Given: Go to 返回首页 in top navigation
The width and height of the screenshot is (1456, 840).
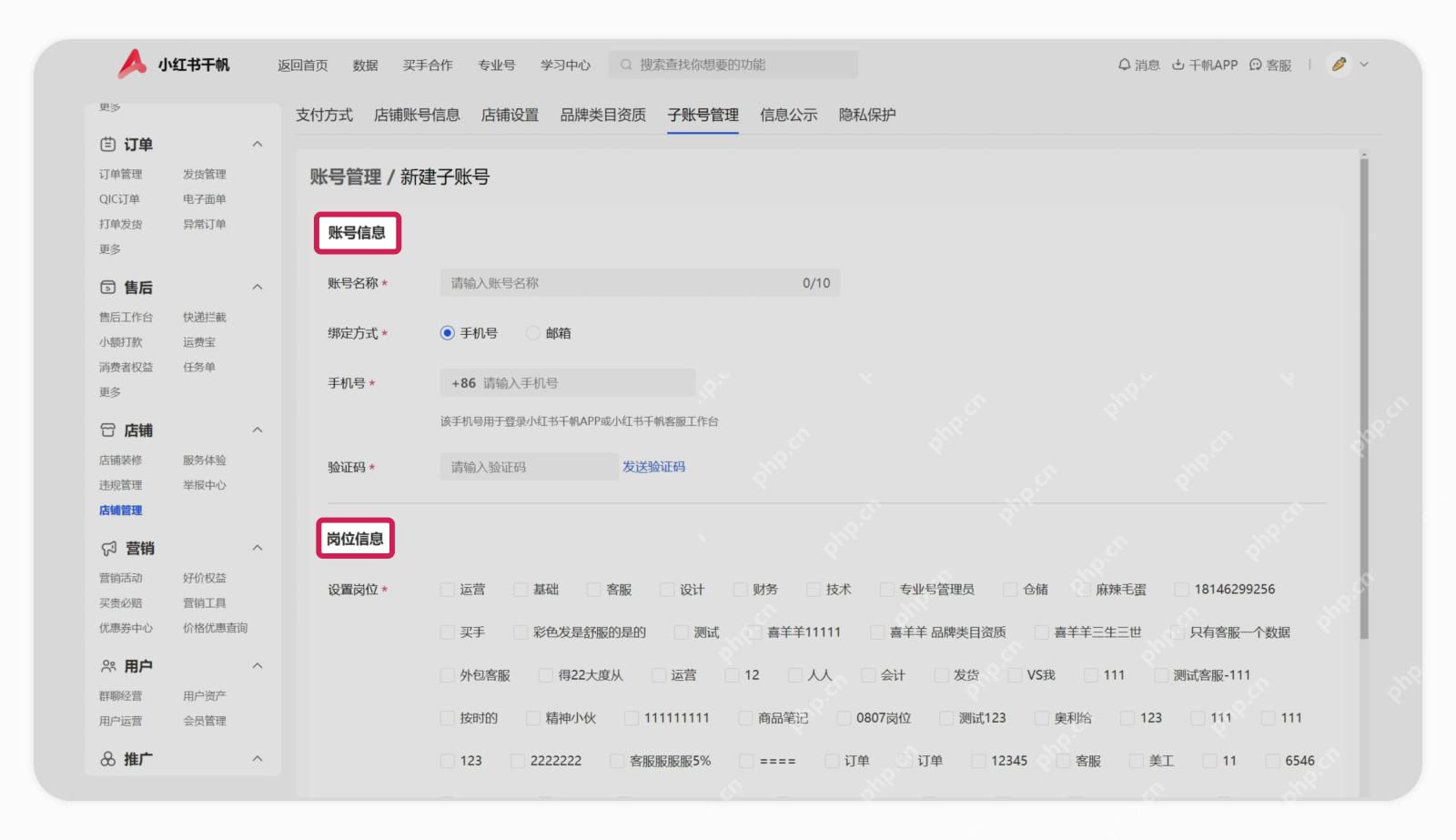Looking at the screenshot, I should (x=303, y=65).
